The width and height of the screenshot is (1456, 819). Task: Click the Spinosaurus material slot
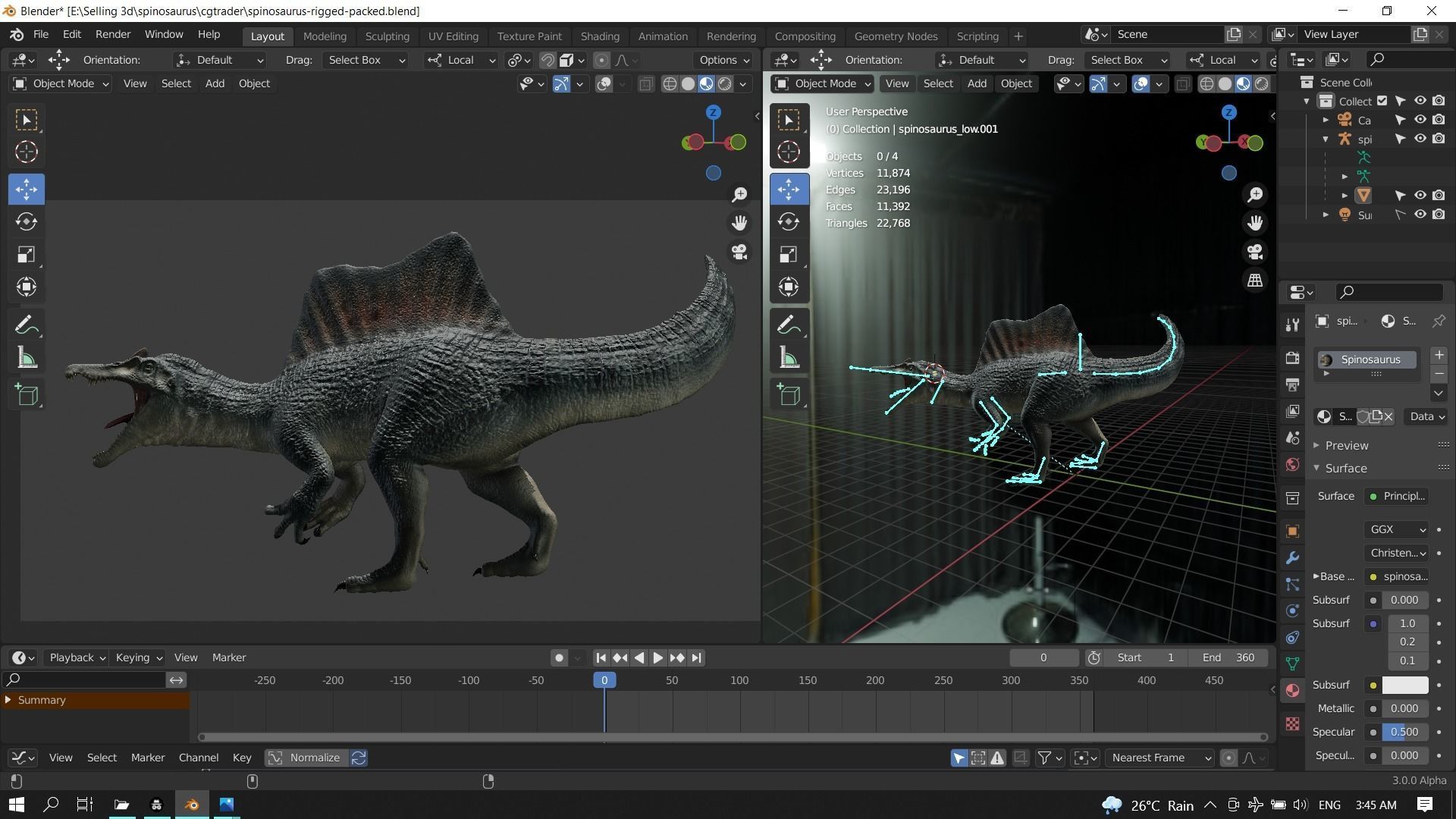pos(1367,359)
